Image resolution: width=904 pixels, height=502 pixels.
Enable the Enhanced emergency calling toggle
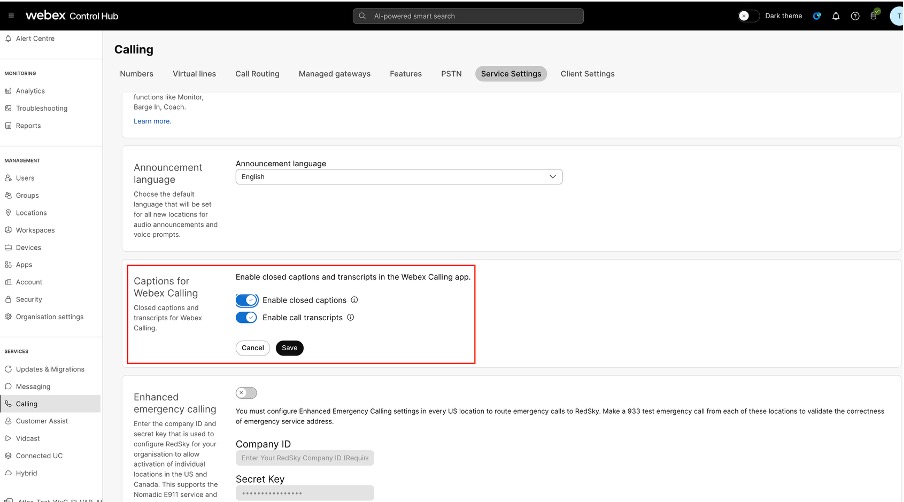[246, 393]
